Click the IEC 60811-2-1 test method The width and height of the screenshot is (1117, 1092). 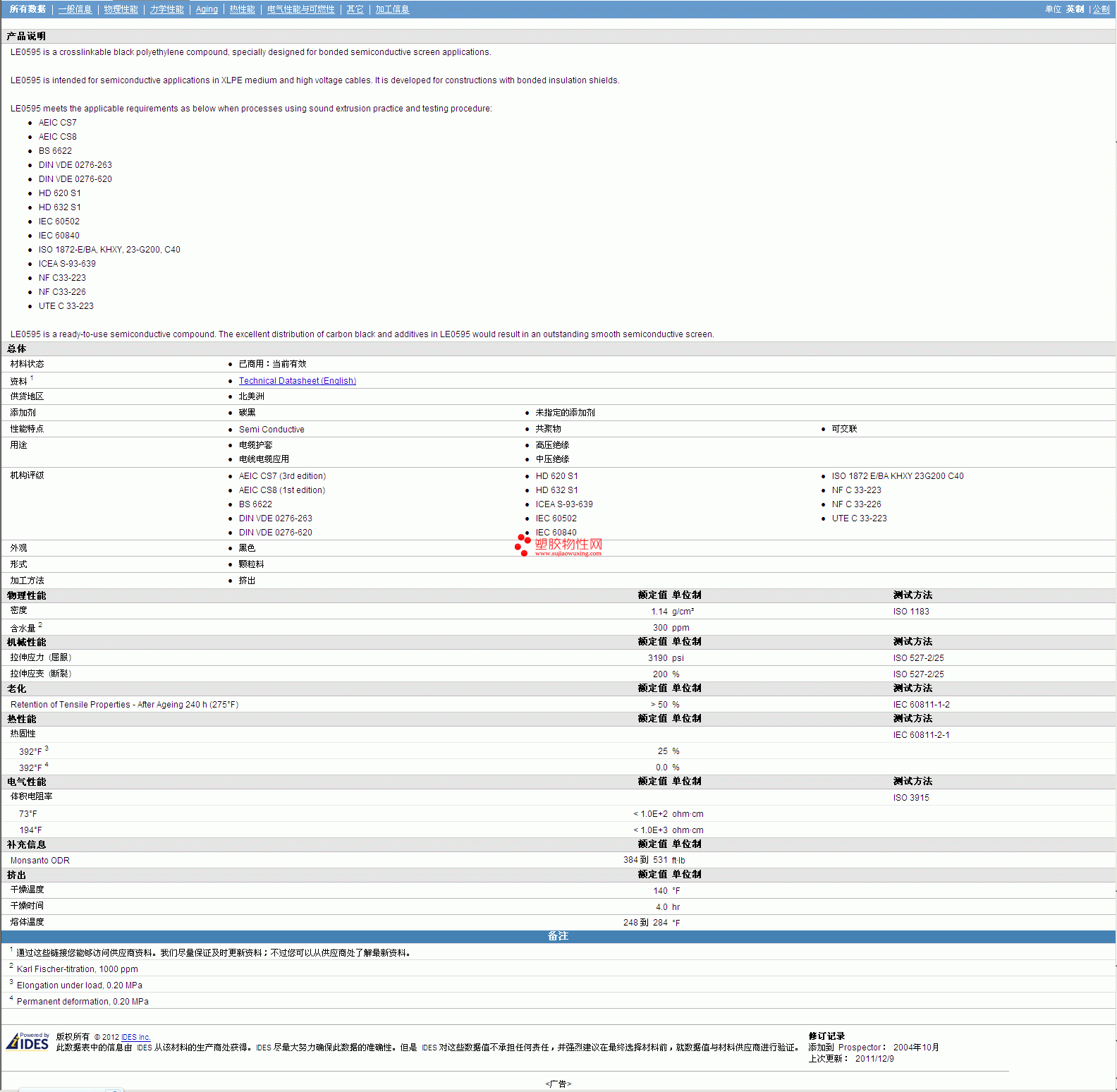[922, 735]
